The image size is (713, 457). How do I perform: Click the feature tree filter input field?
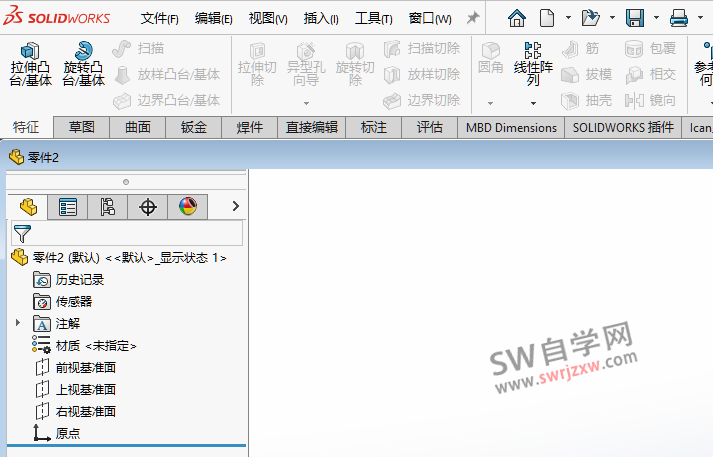[x=127, y=234]
